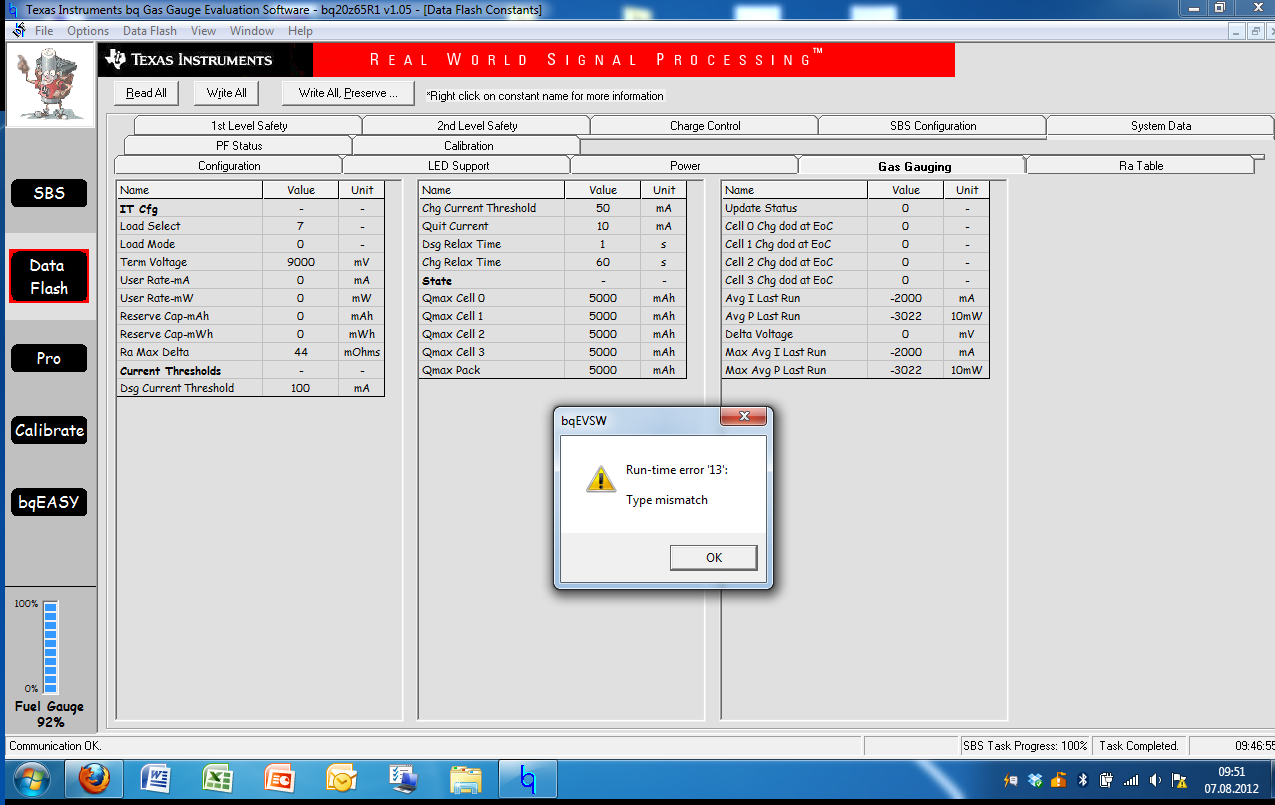Open Word from the taskbar

(156, 778)
